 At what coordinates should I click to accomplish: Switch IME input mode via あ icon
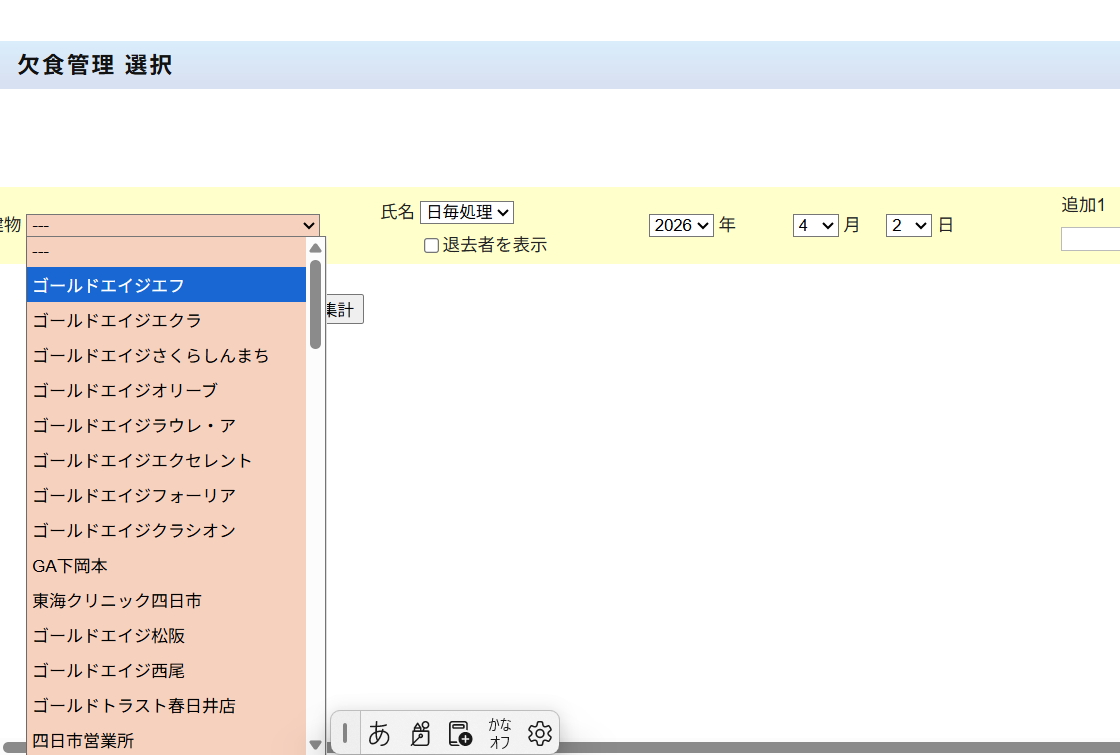(379, 733)
